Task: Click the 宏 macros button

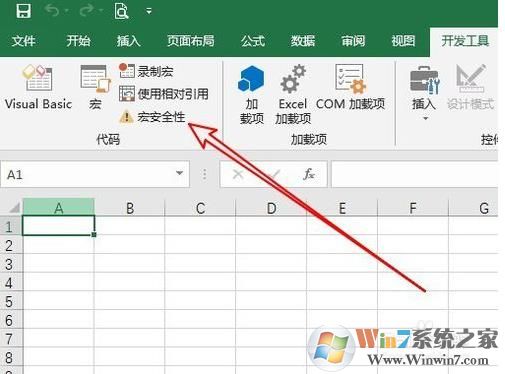Action: point(95,87)
